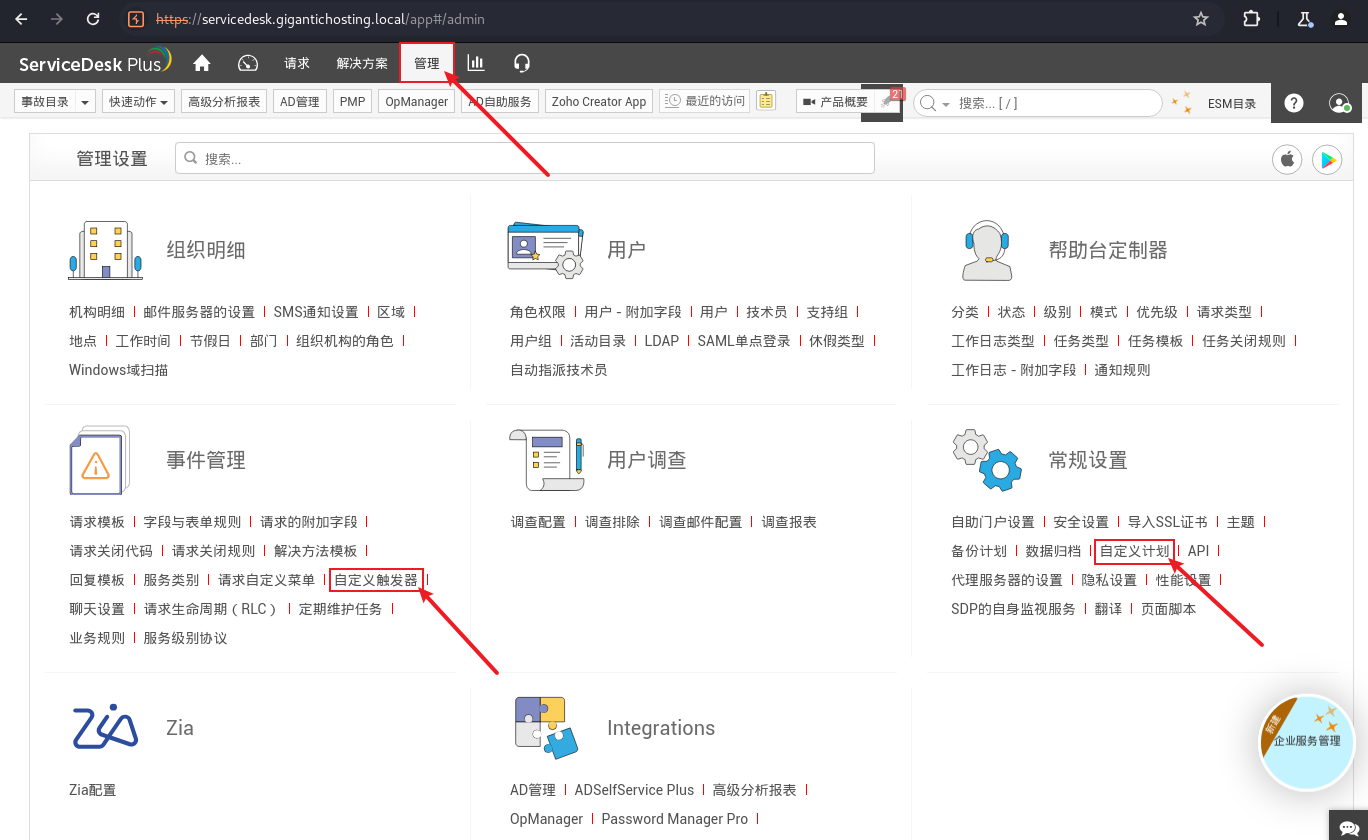Image resolution: width=1368 pixels, height=840 pixels.
Task: Open the chat bubble icon at bottom right
Action: tap(1348, 826)
